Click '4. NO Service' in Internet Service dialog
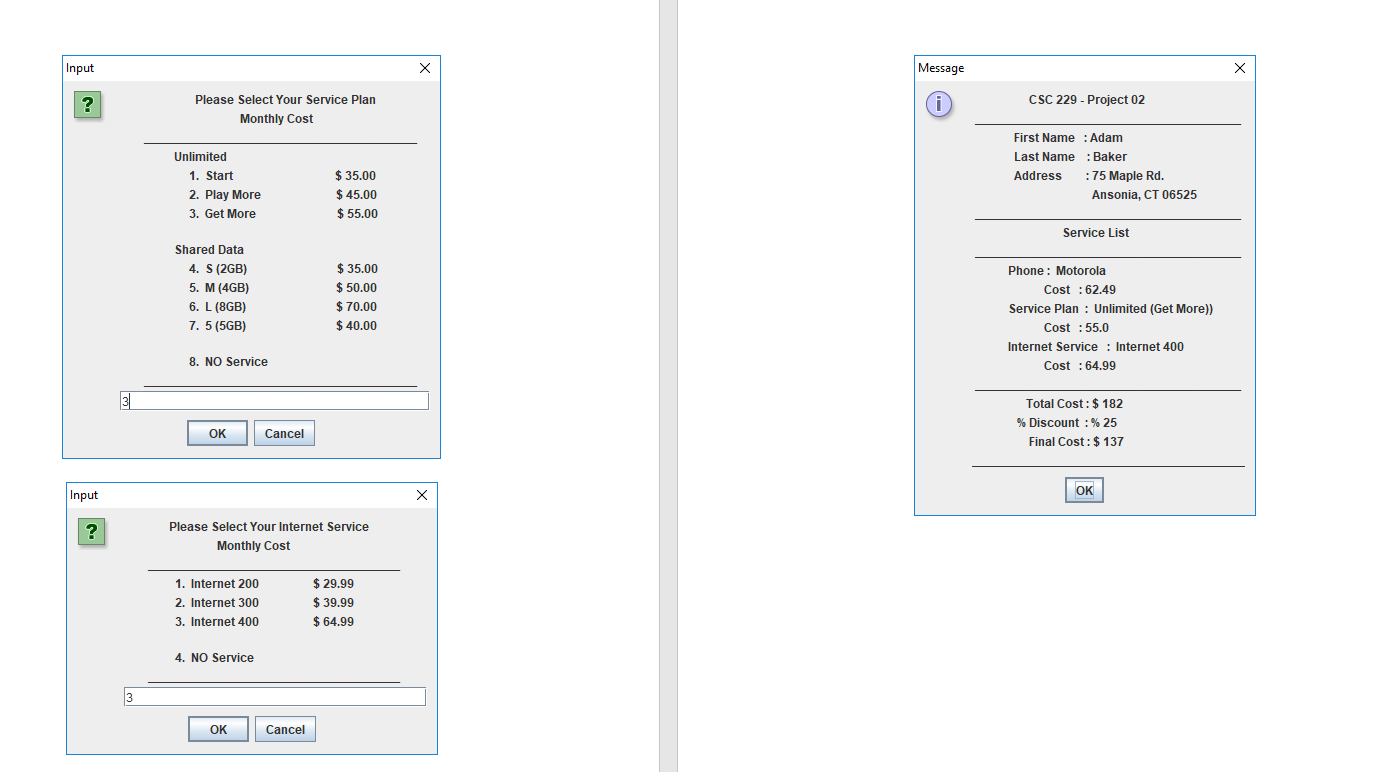This screenshot has width=1384, height=772. pos(215,658)
